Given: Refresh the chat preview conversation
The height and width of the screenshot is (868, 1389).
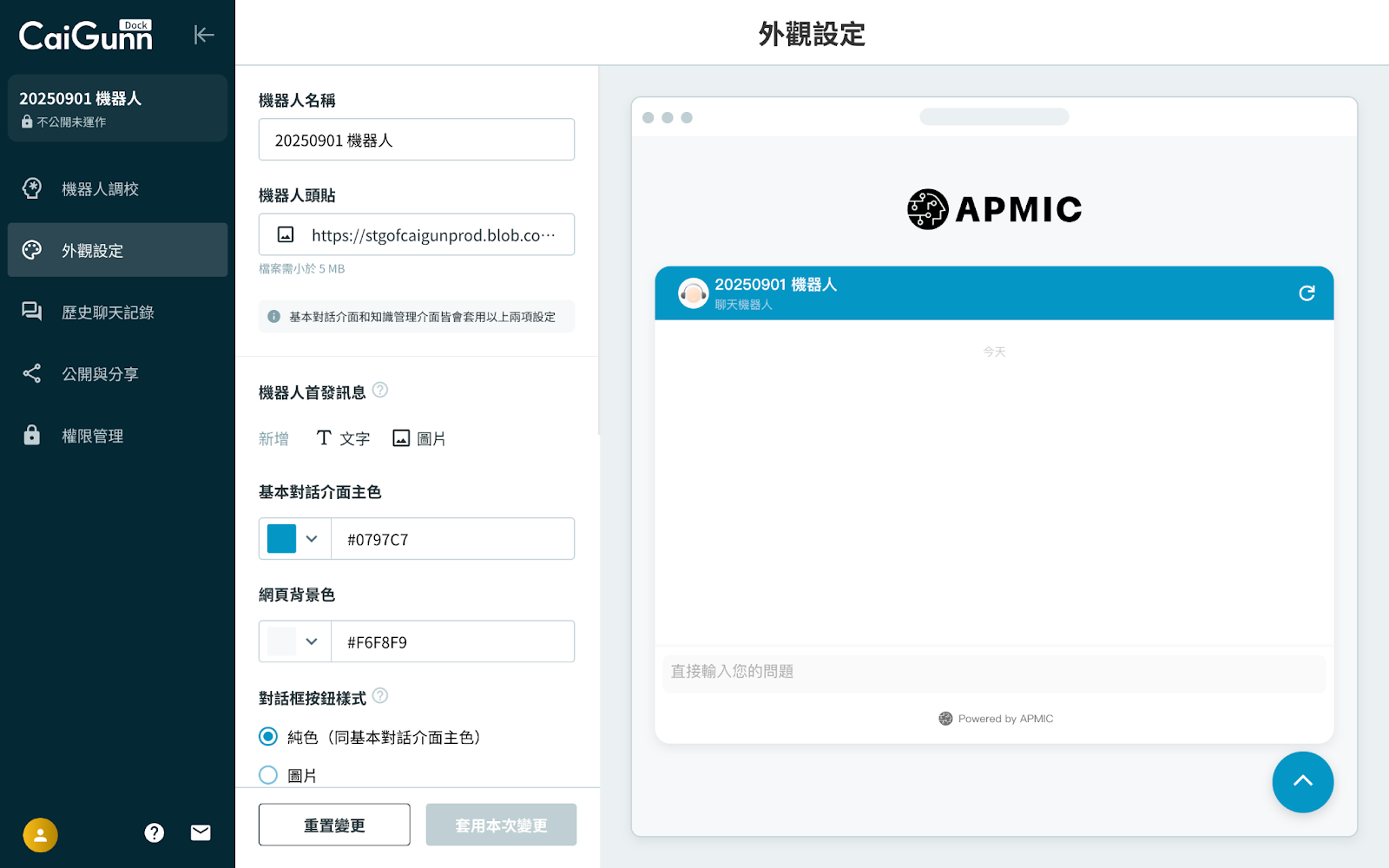Looking at the screenshot, I should (x=1307, y=293).
